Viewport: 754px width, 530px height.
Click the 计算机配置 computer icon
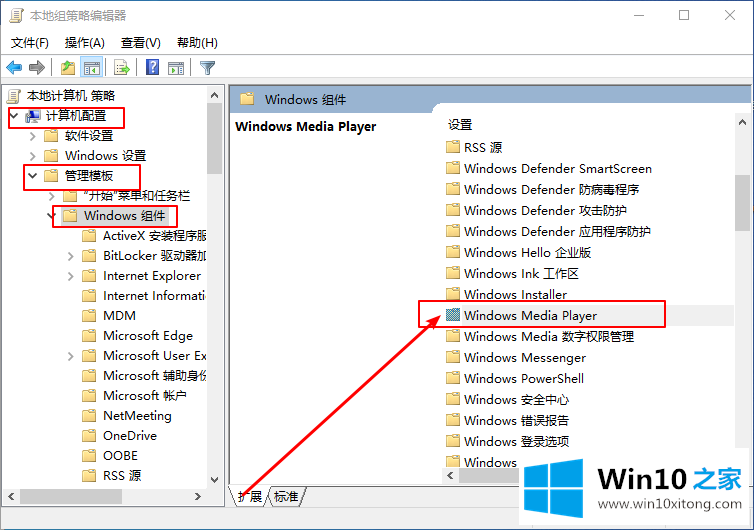(x=33, y=116)
